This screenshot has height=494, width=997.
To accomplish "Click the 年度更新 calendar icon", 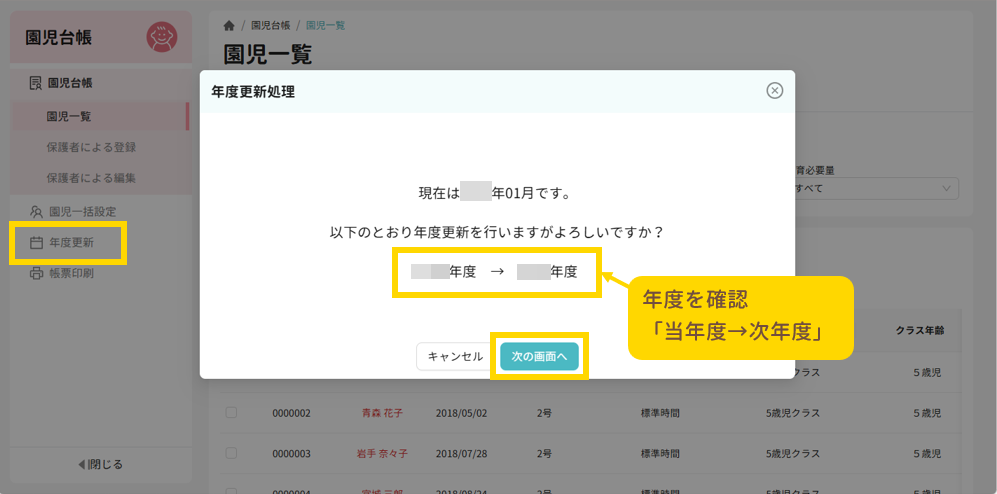I will (36, 242).
